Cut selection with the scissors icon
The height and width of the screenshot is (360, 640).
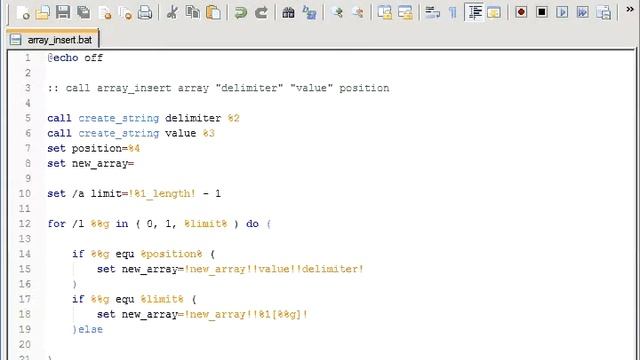172,13
